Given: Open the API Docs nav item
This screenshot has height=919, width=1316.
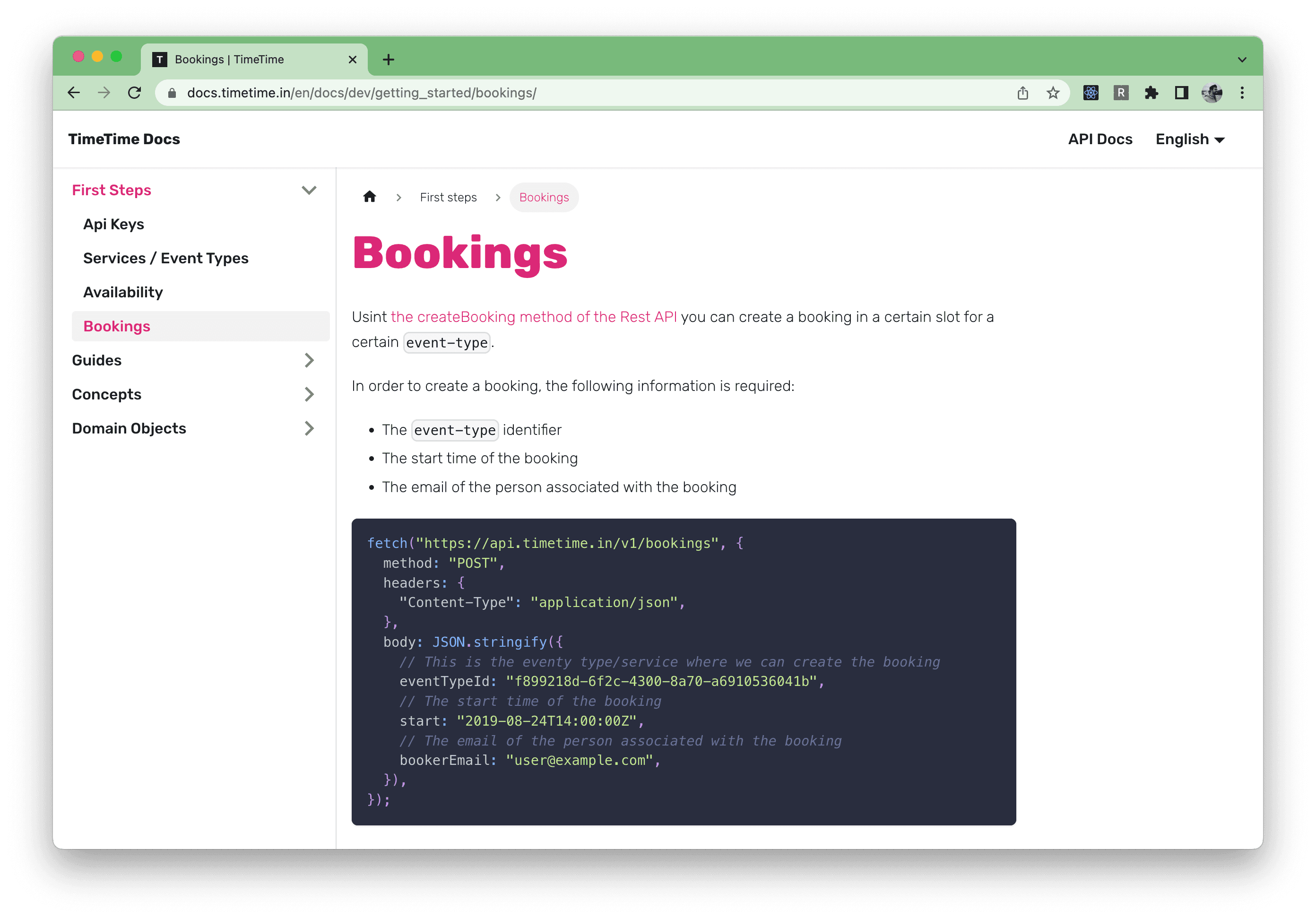Looking at the screenshot, I should click(1100, 139).
